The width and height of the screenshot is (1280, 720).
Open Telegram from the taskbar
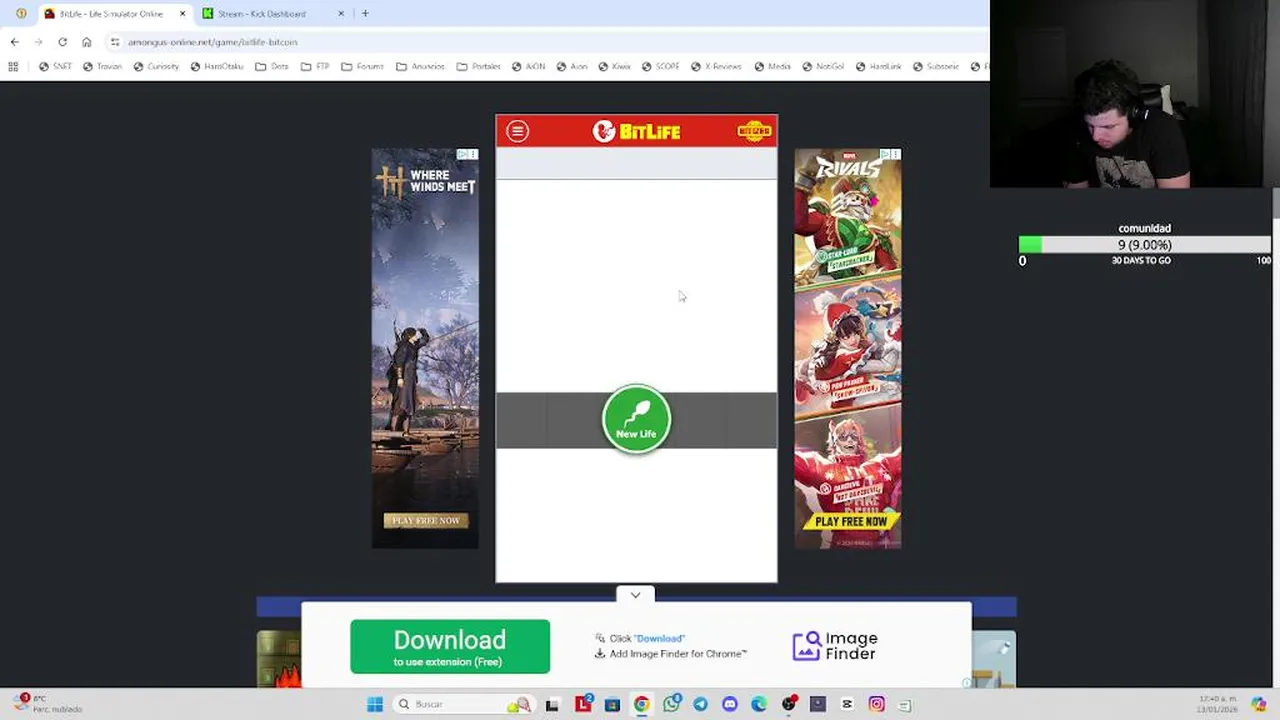pyautogui.click(x=700, y=704)
